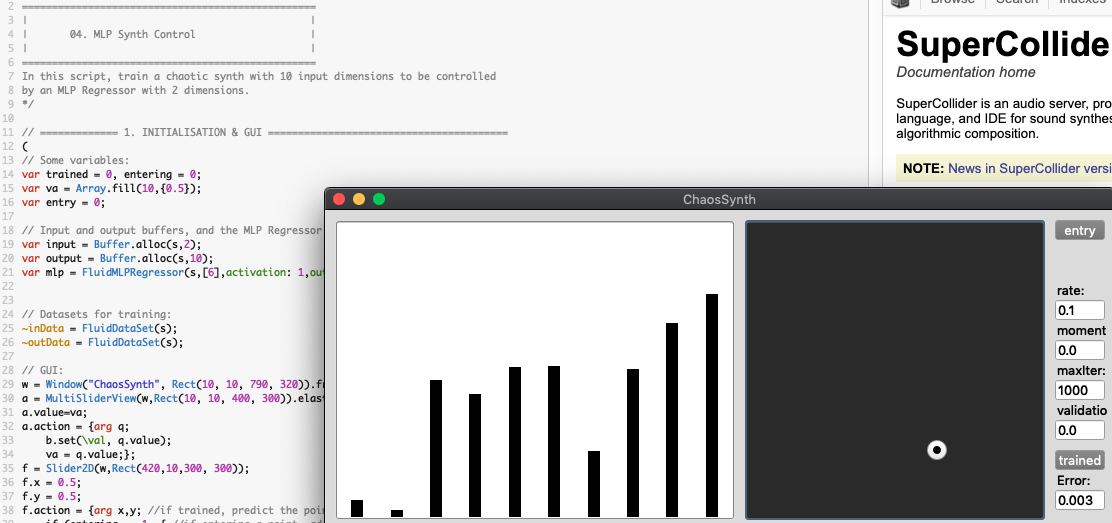
Task: Click the first bar of the multislider
Action: (357, 508)
